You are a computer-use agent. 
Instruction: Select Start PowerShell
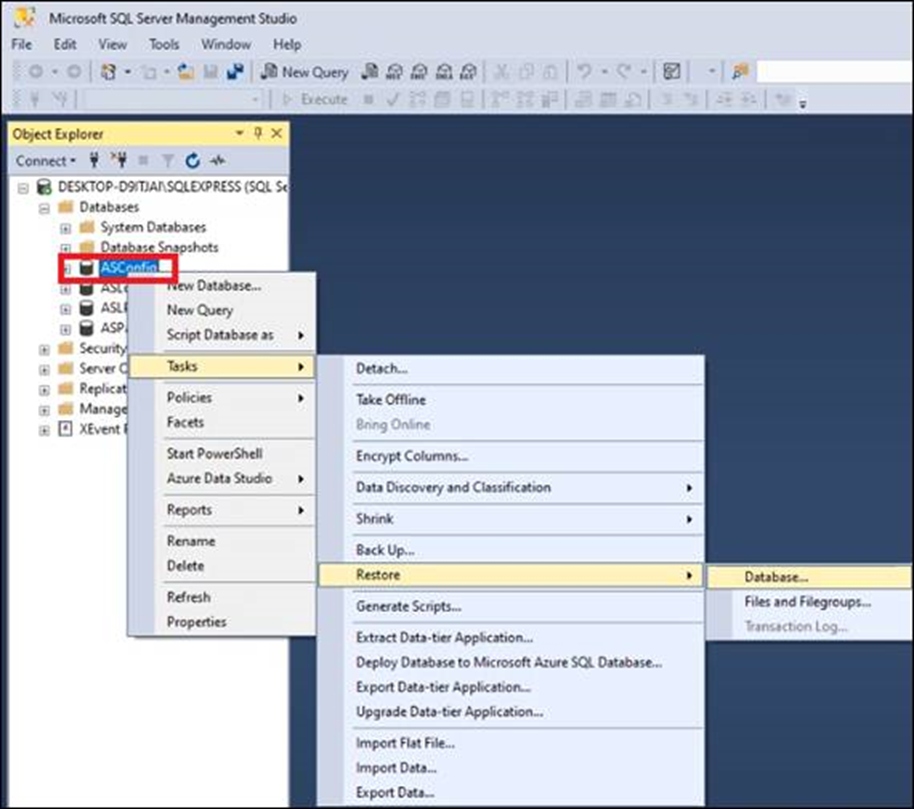[x=222, y=453]
